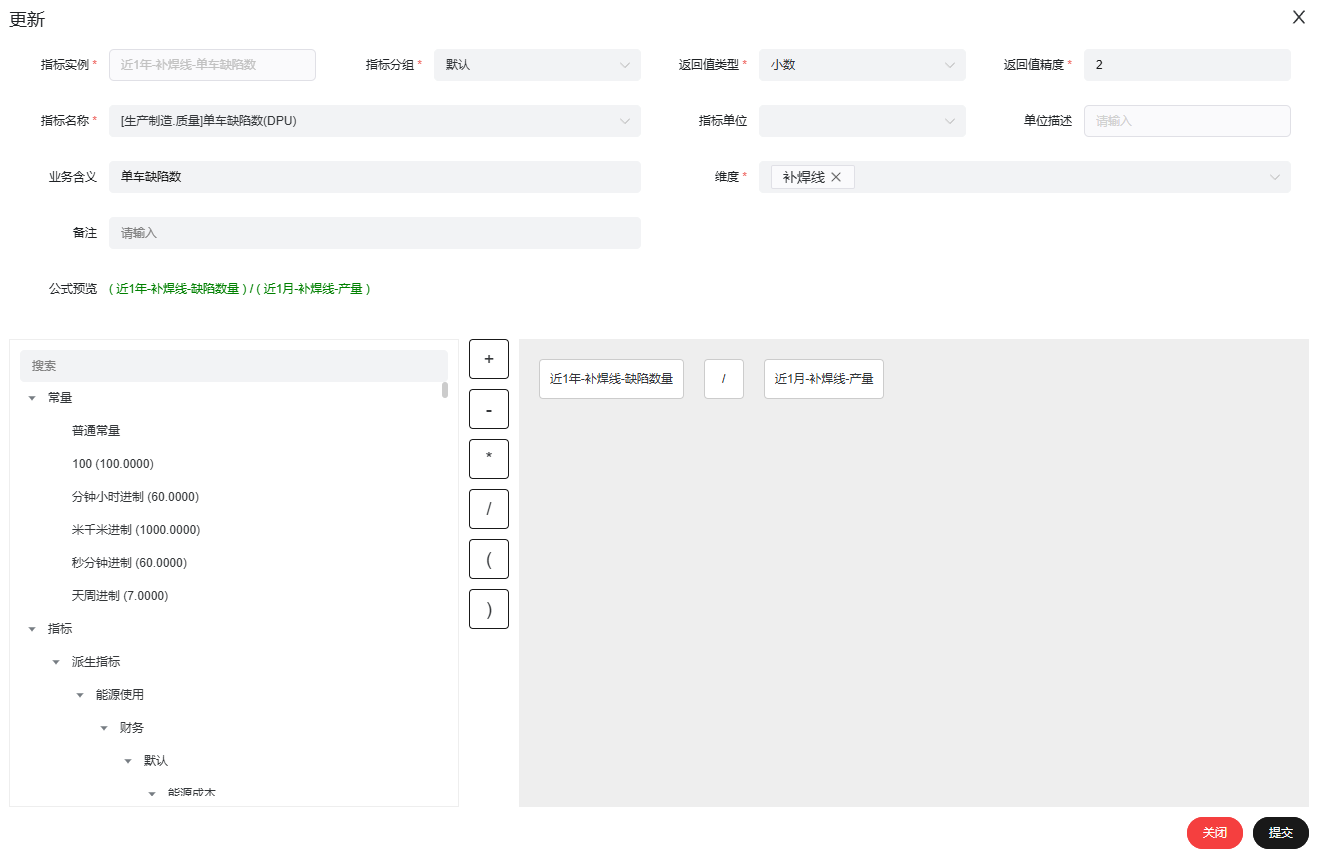Screen dimensions: 1323x854
Task: Click the red 关闭 button
Action: pyautogui.click(x=1214, y=833)
